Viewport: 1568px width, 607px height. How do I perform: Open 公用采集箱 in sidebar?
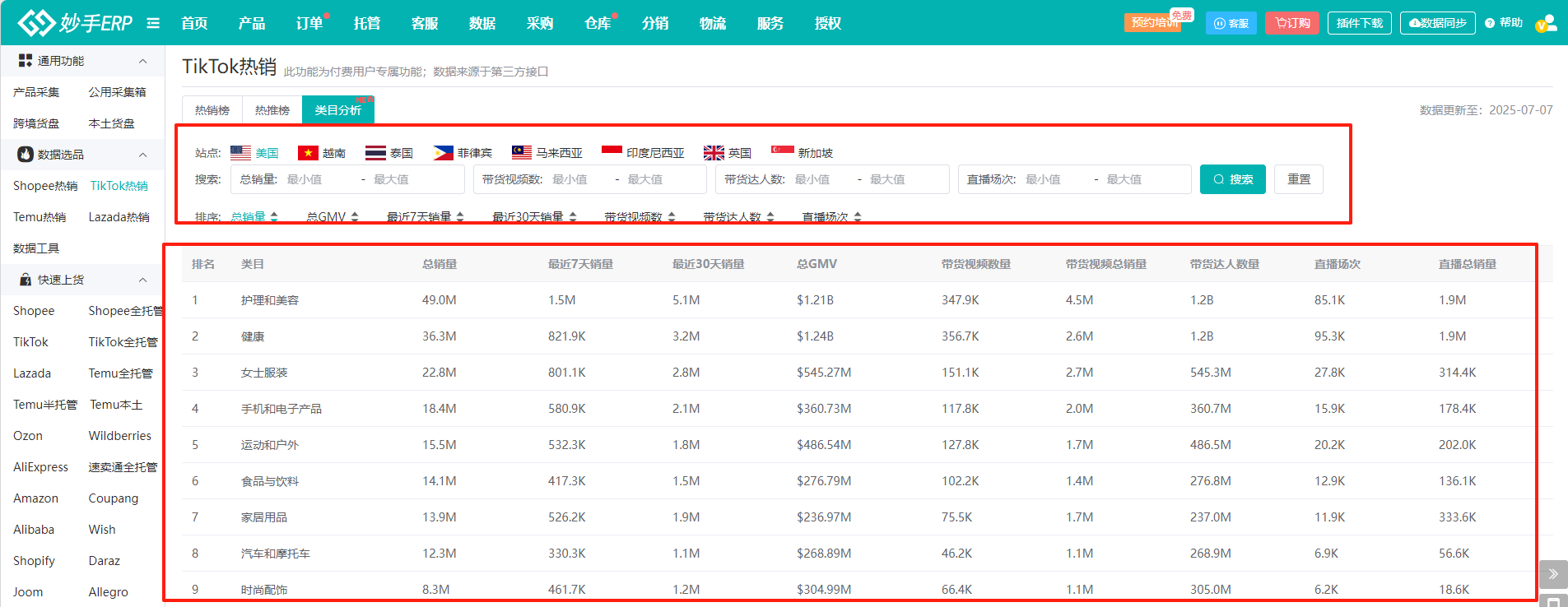pyautogui.click(x=118, y=92)
